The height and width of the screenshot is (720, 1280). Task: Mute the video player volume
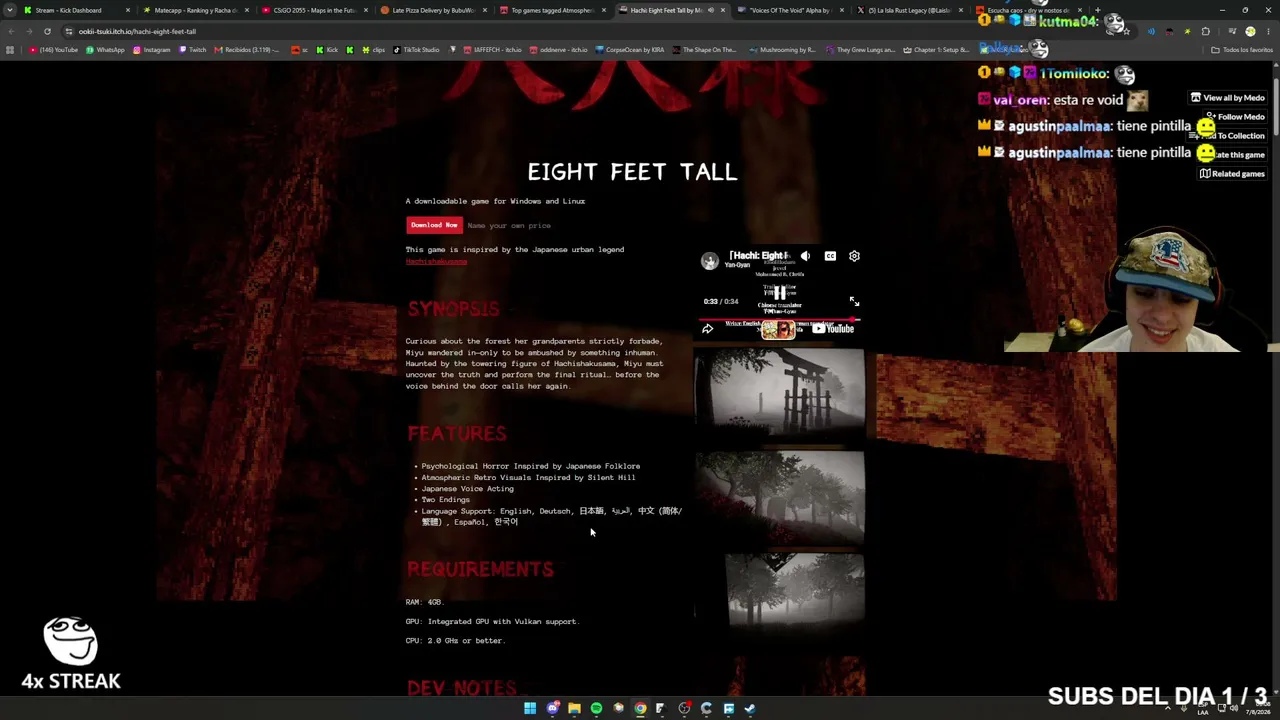[805, 256]
